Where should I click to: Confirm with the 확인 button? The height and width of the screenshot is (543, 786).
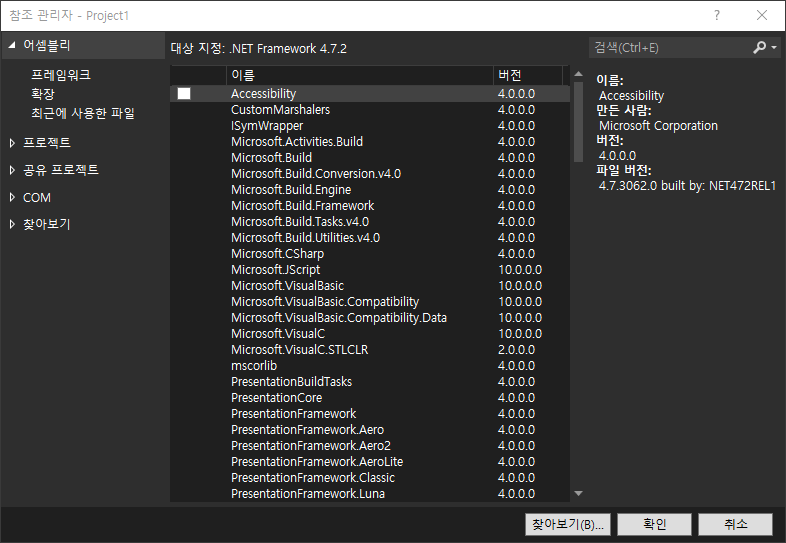654,524
